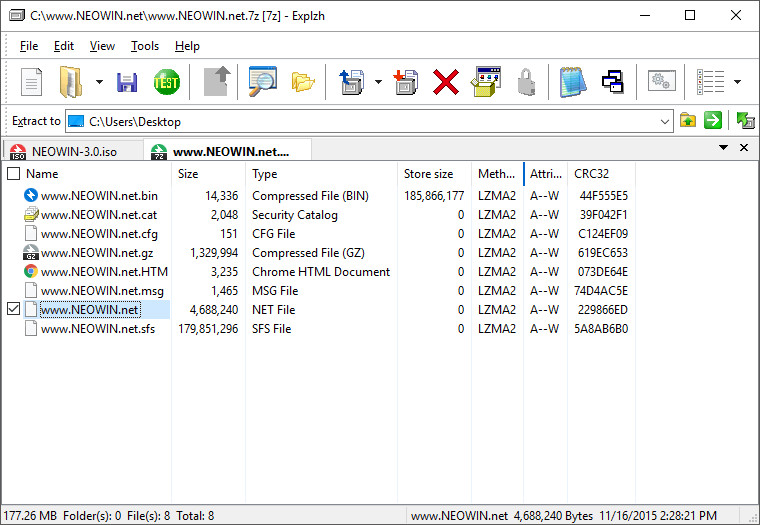Click the magnifying glass search icon
The image size is (760, 525).
click(x=262, y=82)
